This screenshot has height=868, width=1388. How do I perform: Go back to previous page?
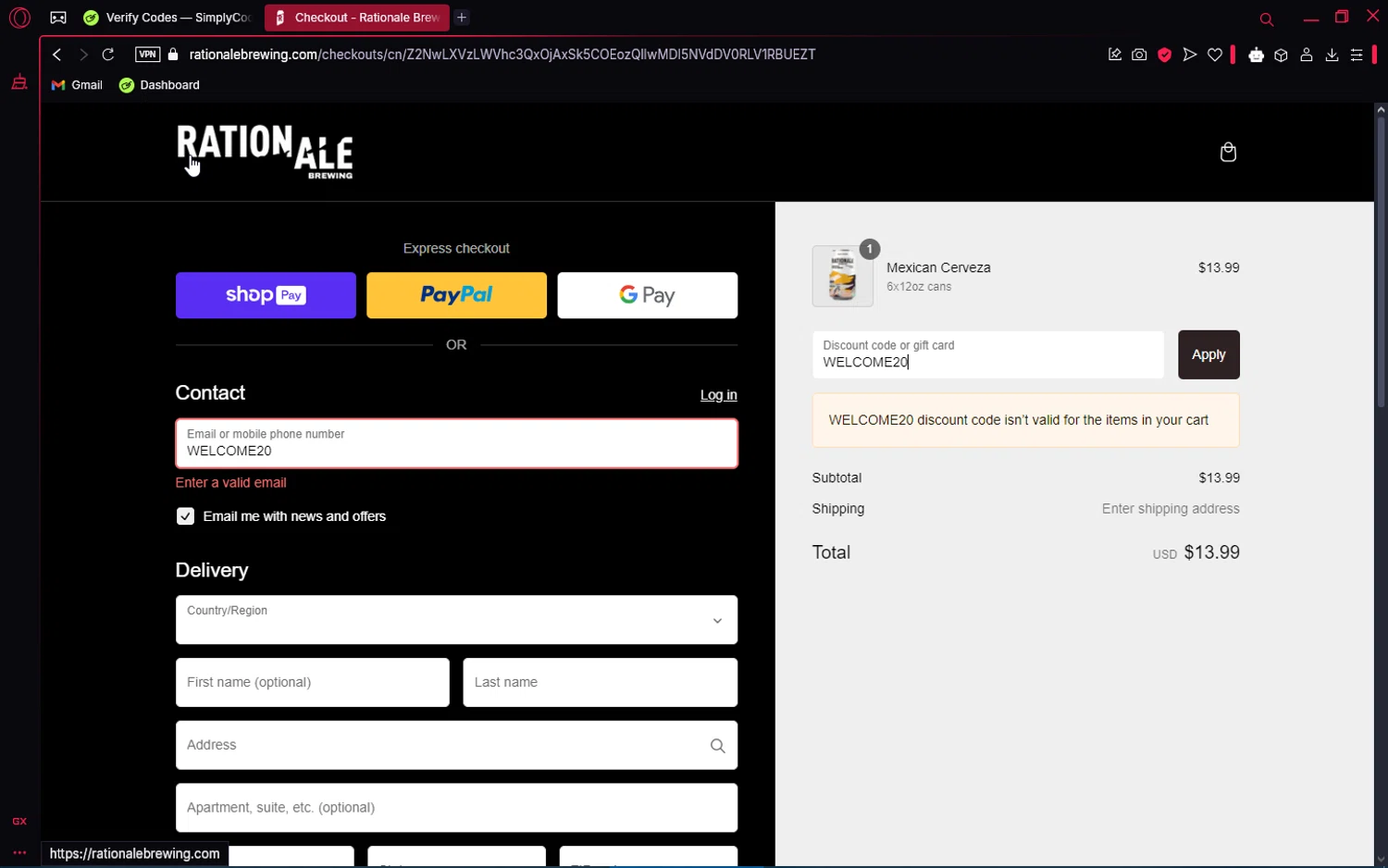pos(57,55)
